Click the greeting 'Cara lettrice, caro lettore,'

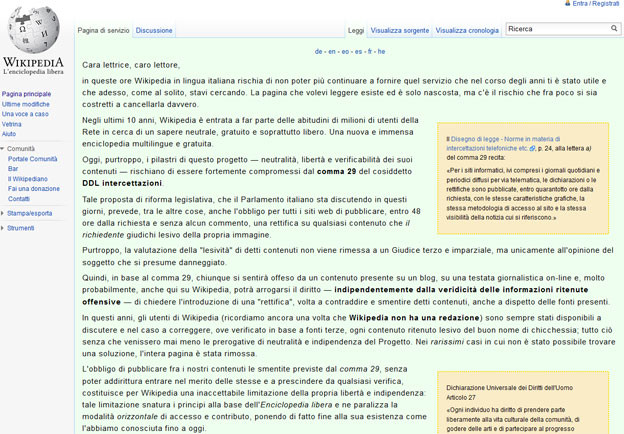click(x=131, y=65)
